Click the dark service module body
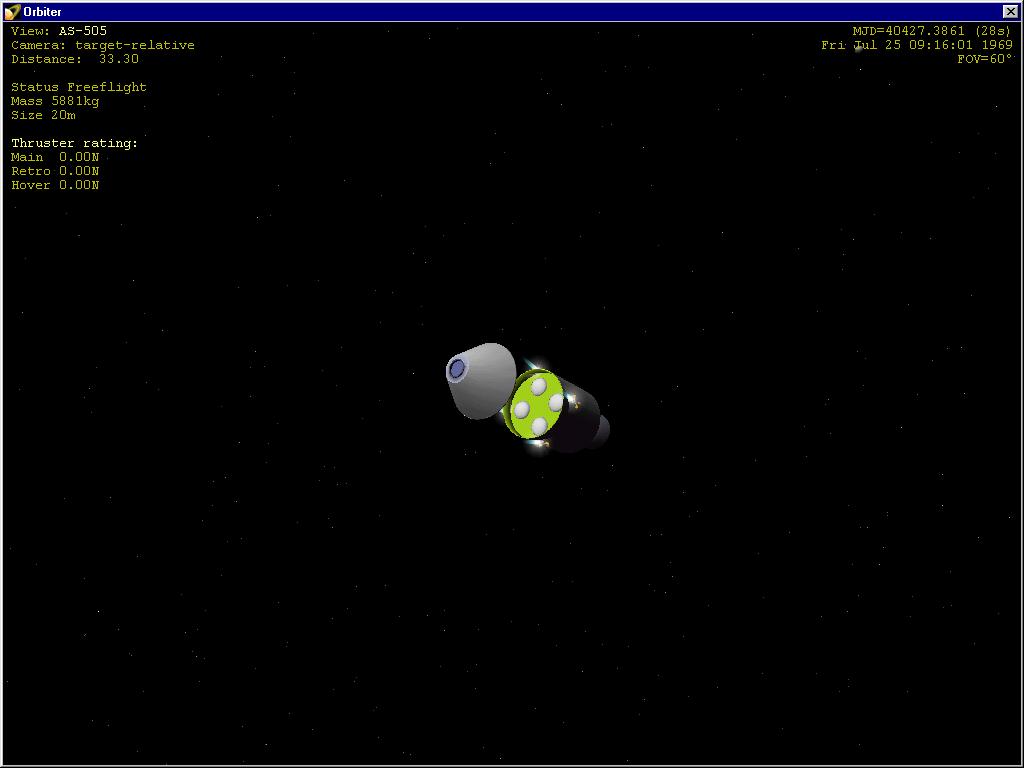1024x768 pixels. pyautogui.click(x=581, y=417)
